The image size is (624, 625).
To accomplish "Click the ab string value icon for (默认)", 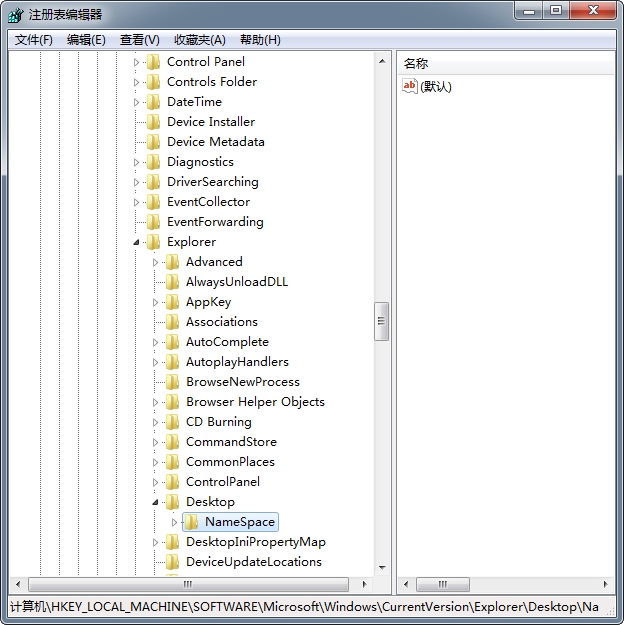I will click(x=409, y=86).
